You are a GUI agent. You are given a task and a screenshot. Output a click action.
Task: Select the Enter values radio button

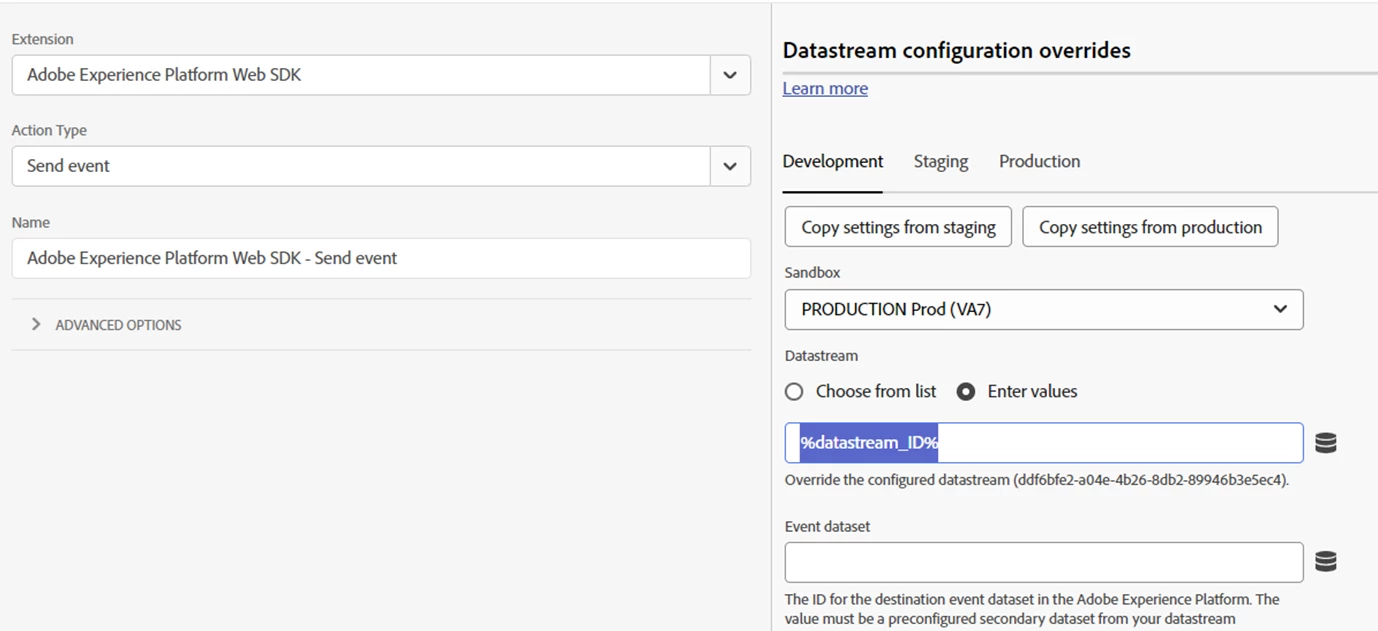click(x=966, y=392)
